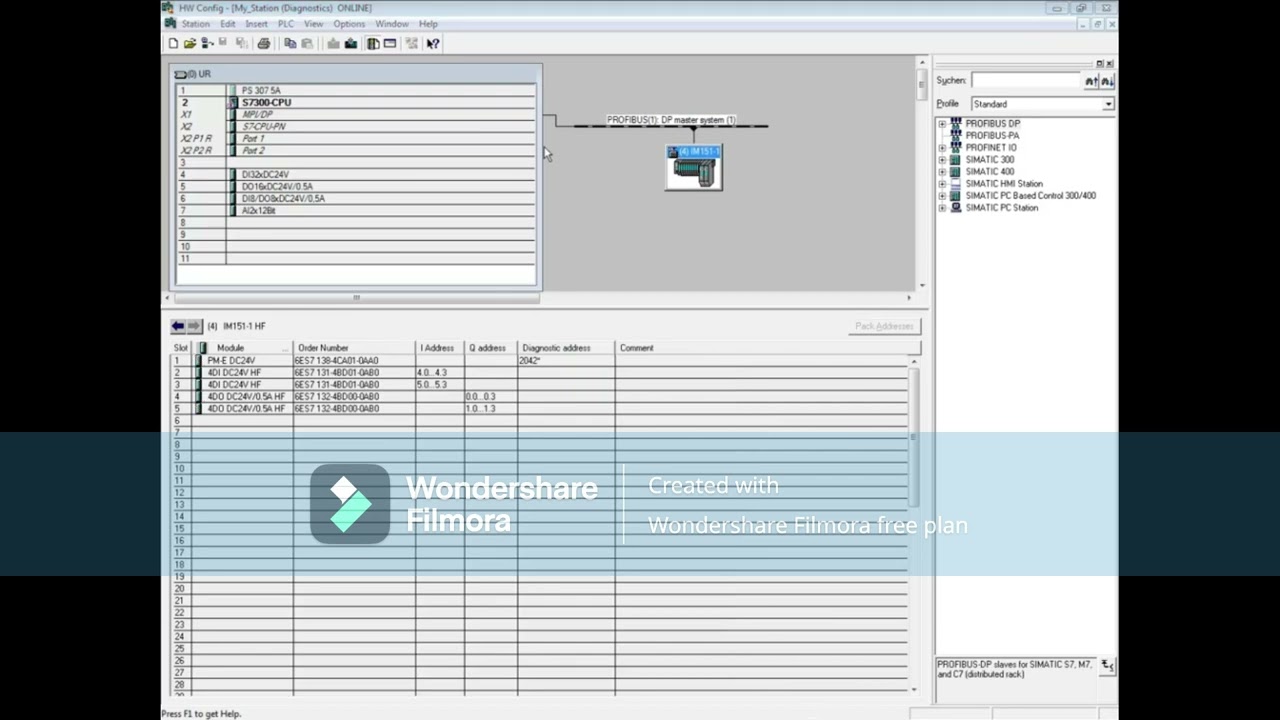Click the greyed toolbar icon left of Help
Image resolution: width=1280 pixels, height=720 pixels.
(412, 43)
